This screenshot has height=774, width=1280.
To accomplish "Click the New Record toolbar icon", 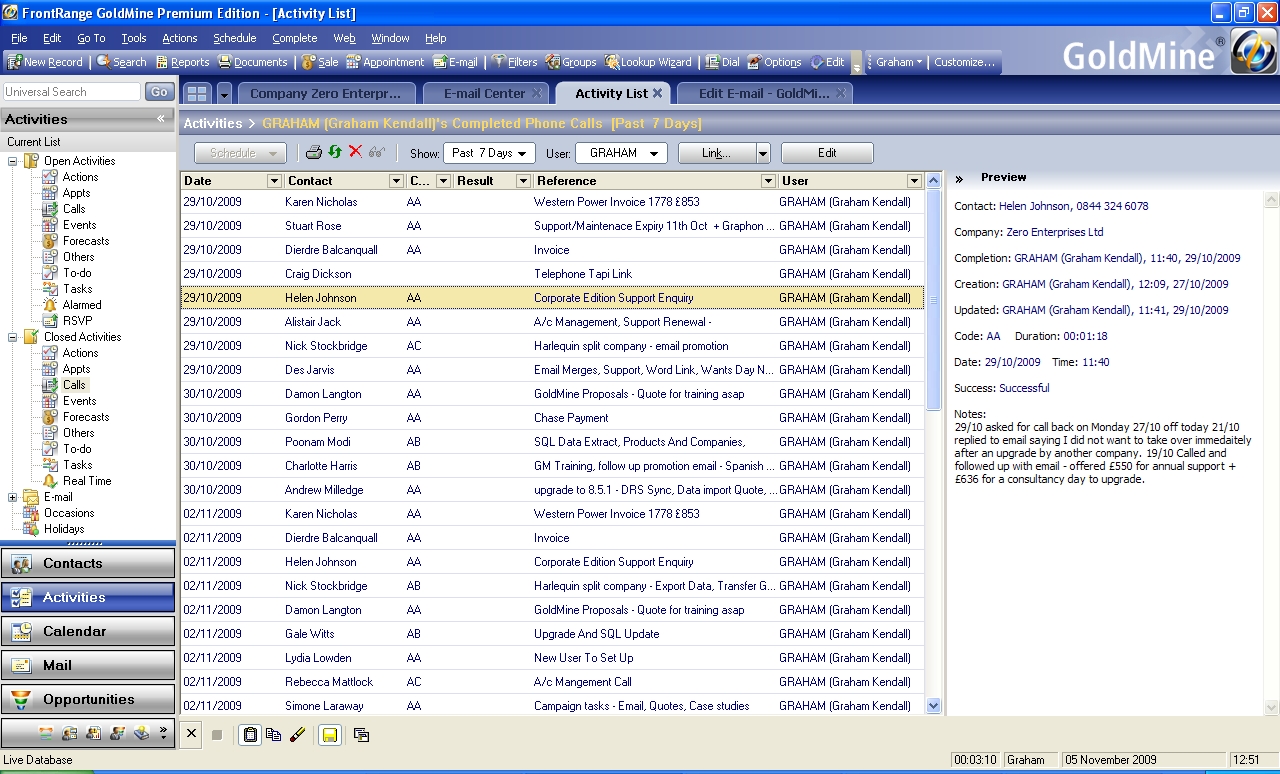I will coord(45,62).
